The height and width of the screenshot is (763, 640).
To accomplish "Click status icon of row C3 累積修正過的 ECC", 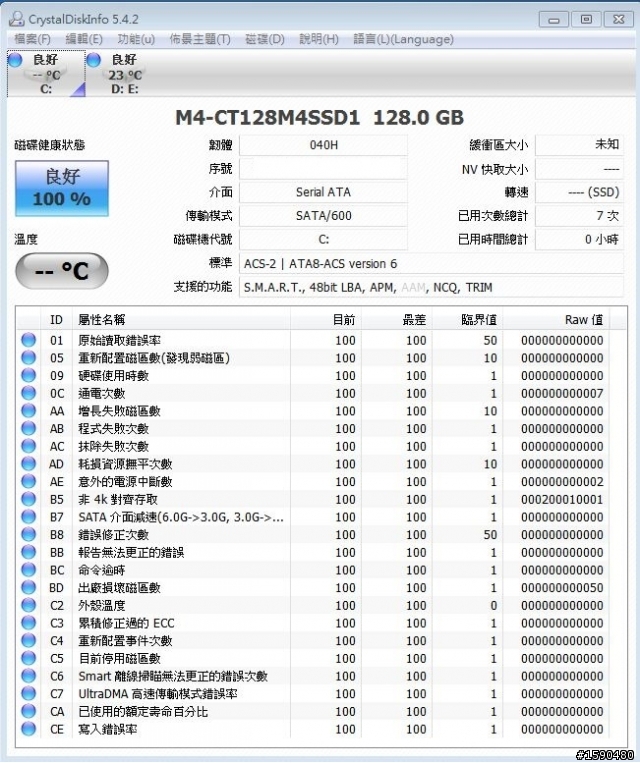I will click(x=29, y=623).
